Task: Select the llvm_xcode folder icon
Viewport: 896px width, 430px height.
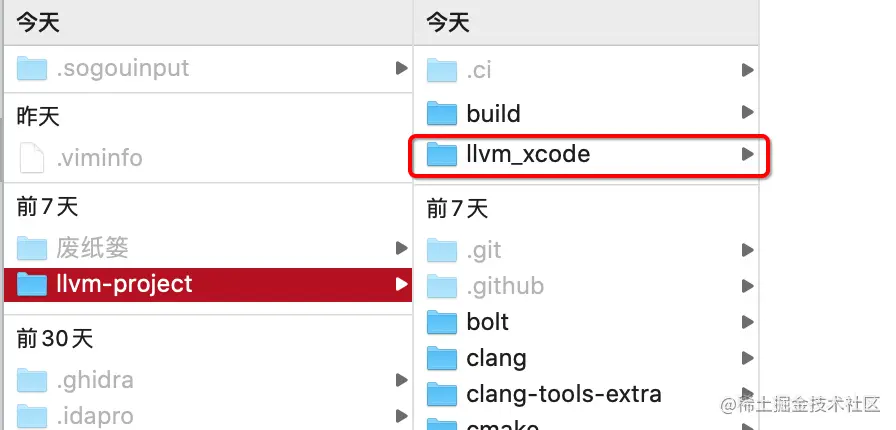Action: click(x=442, y=154)
